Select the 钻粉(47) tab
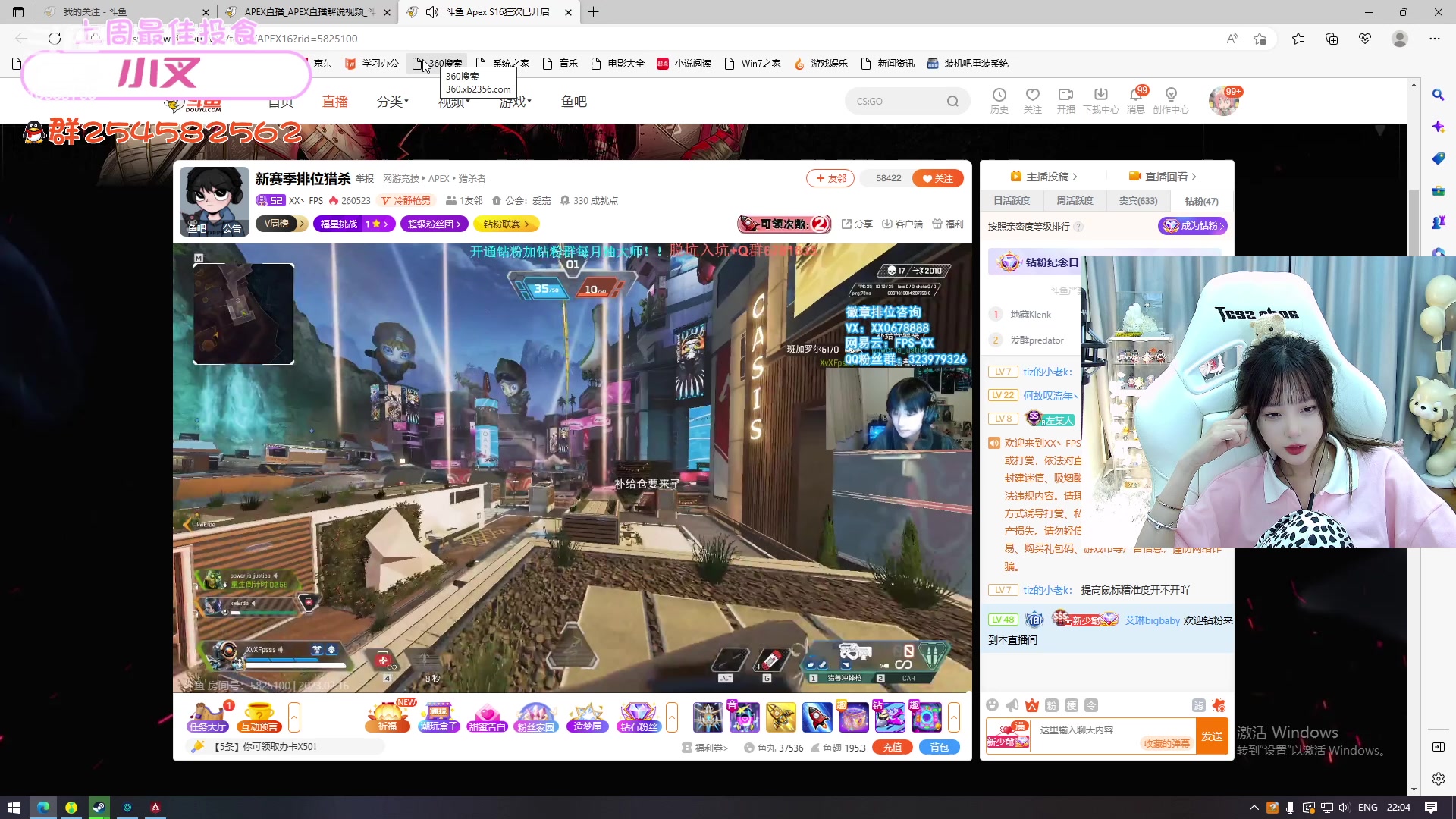The height and width of the screenshot is (819, 1456). 1202,201
